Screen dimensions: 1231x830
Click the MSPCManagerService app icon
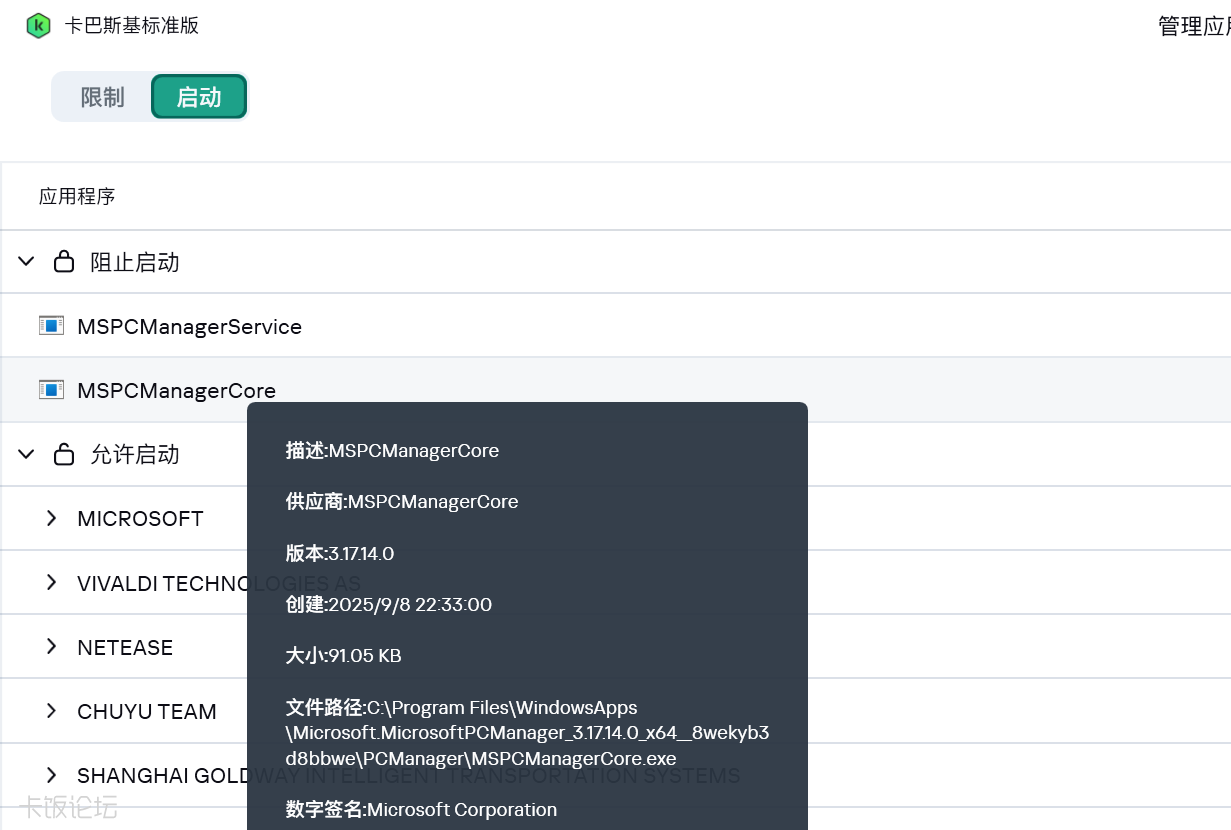click(51, 326)
